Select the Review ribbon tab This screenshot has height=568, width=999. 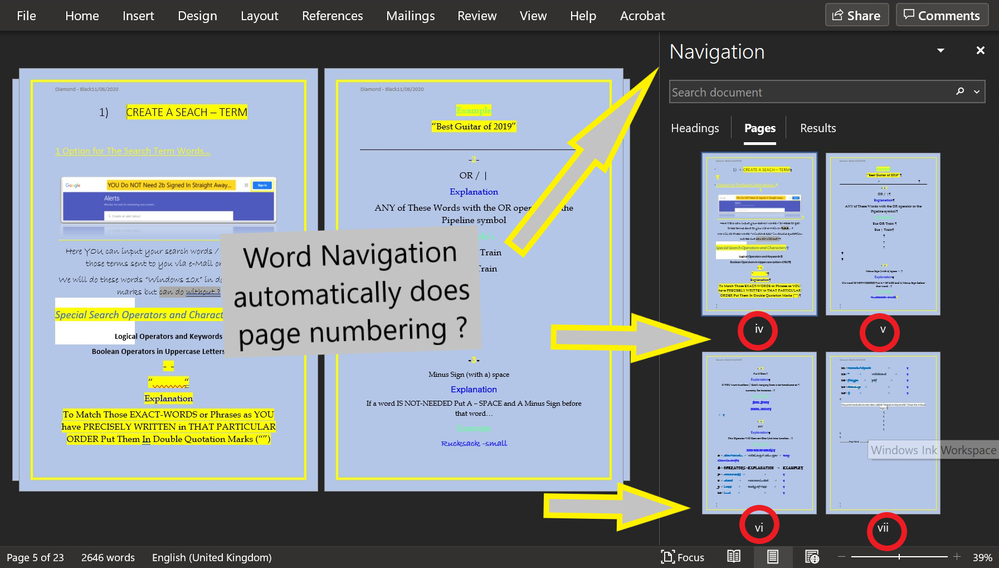pyautogui.click(x=477, y=16)
